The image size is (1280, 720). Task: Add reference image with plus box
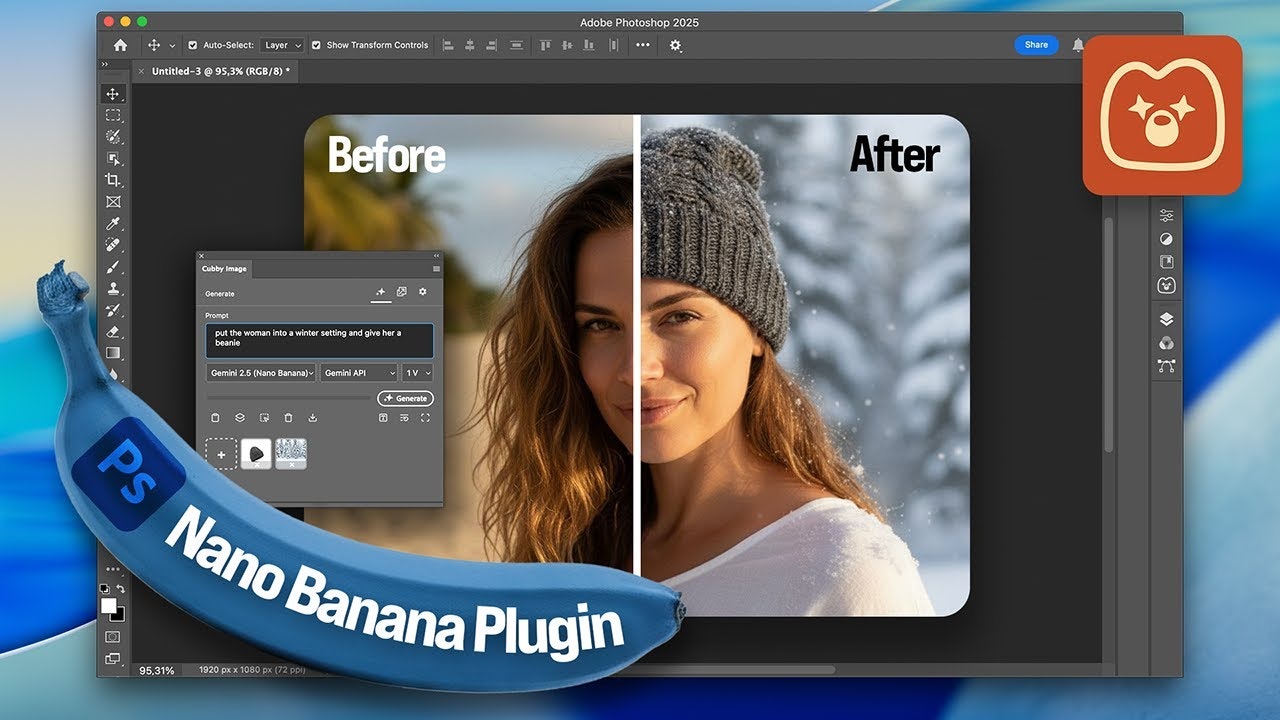[x=221, y=454]
